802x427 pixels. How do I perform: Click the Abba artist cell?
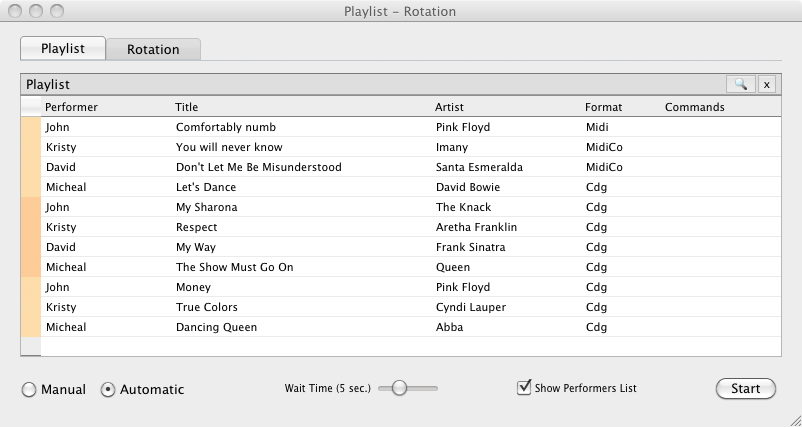[x=450, y=327]
